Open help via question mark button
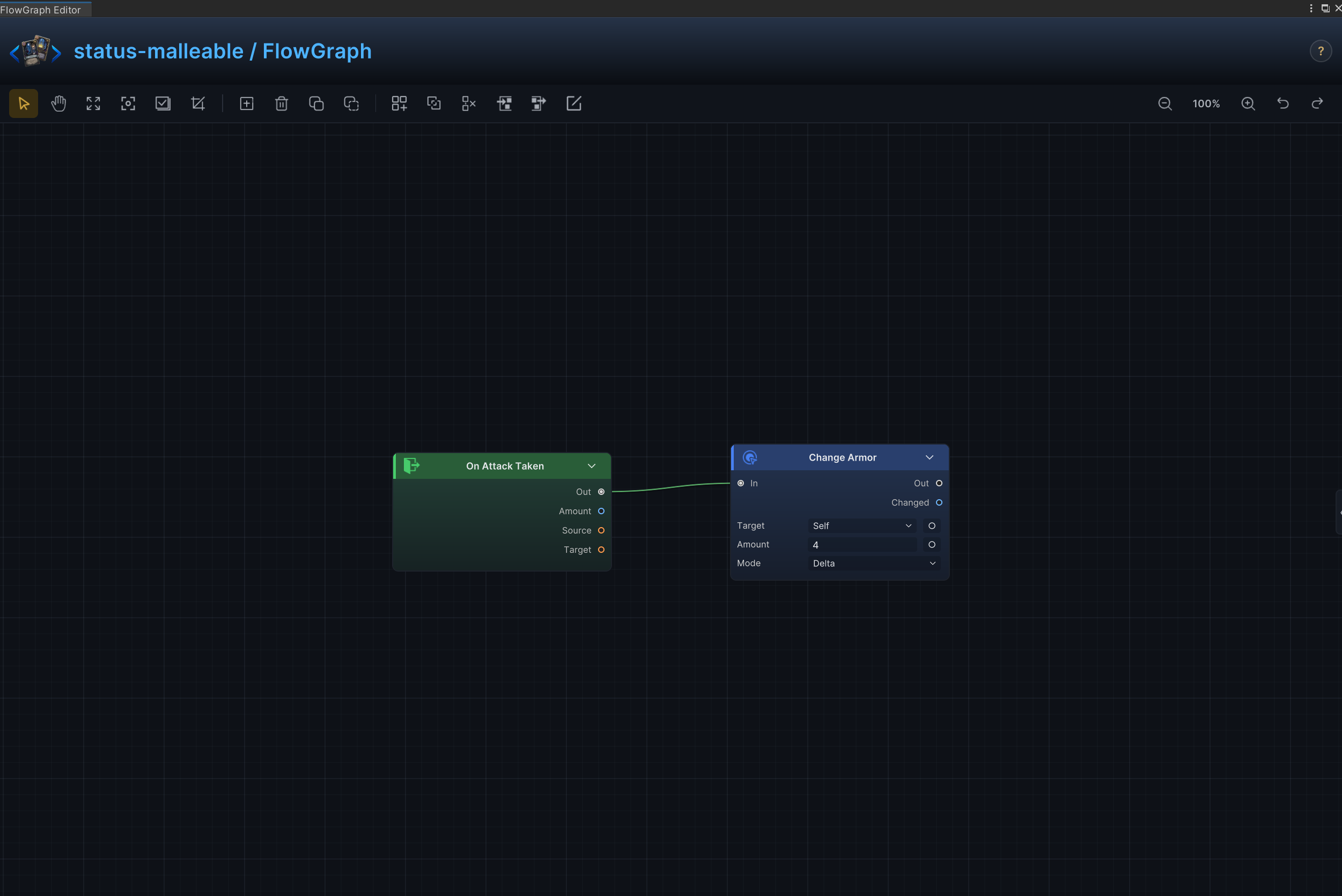The width and height of the screenshot is (1342, 896). [x=1321, y=51]
